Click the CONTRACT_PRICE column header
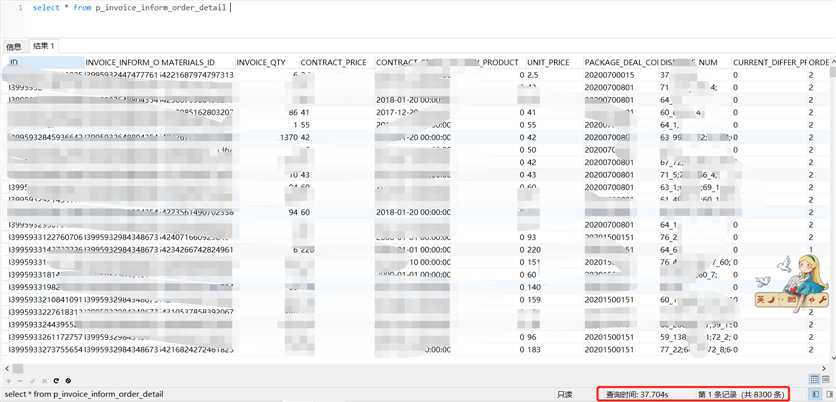 tap(335, 62)
